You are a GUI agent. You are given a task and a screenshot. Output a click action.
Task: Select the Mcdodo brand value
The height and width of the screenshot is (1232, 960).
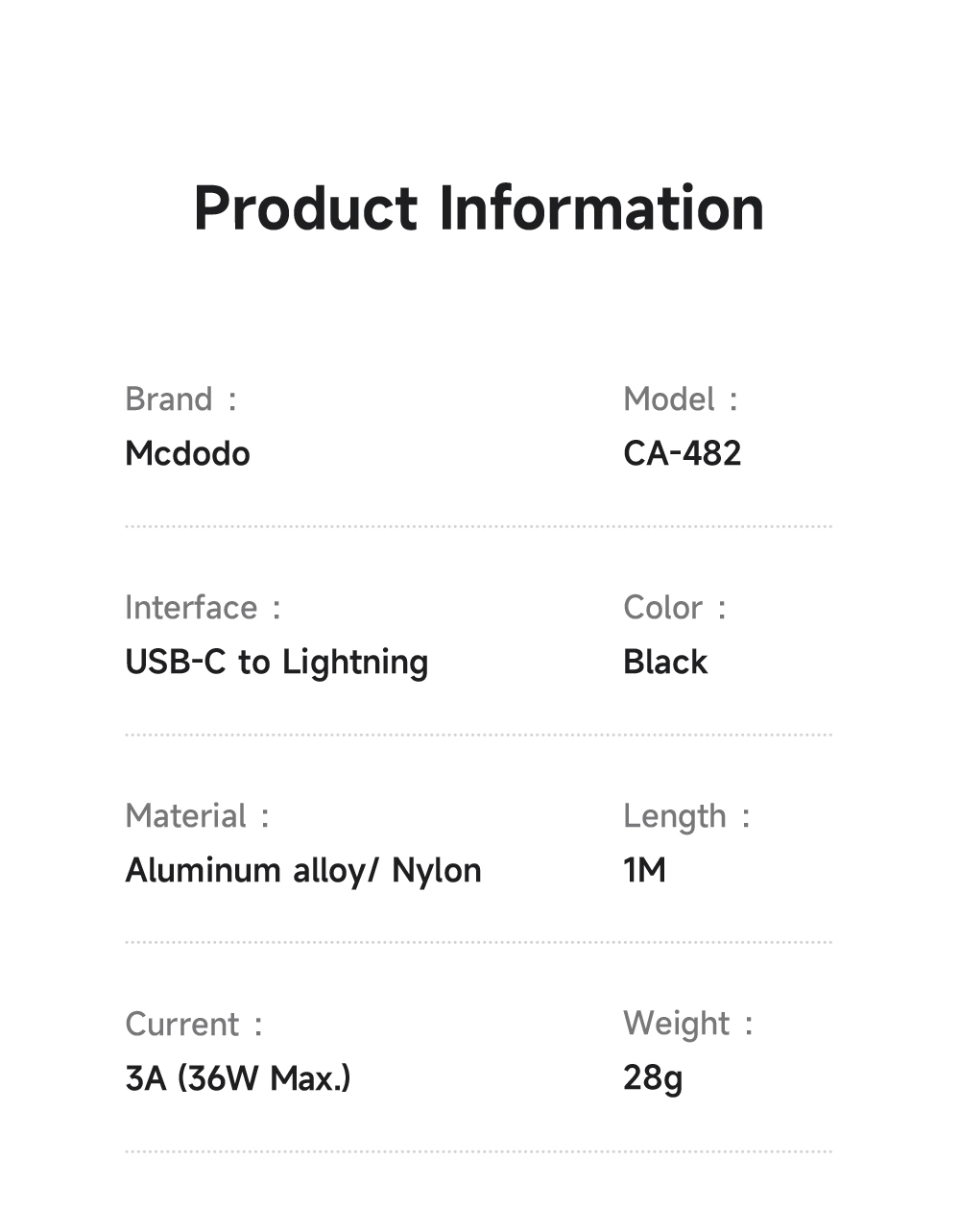tap(187, 453)
